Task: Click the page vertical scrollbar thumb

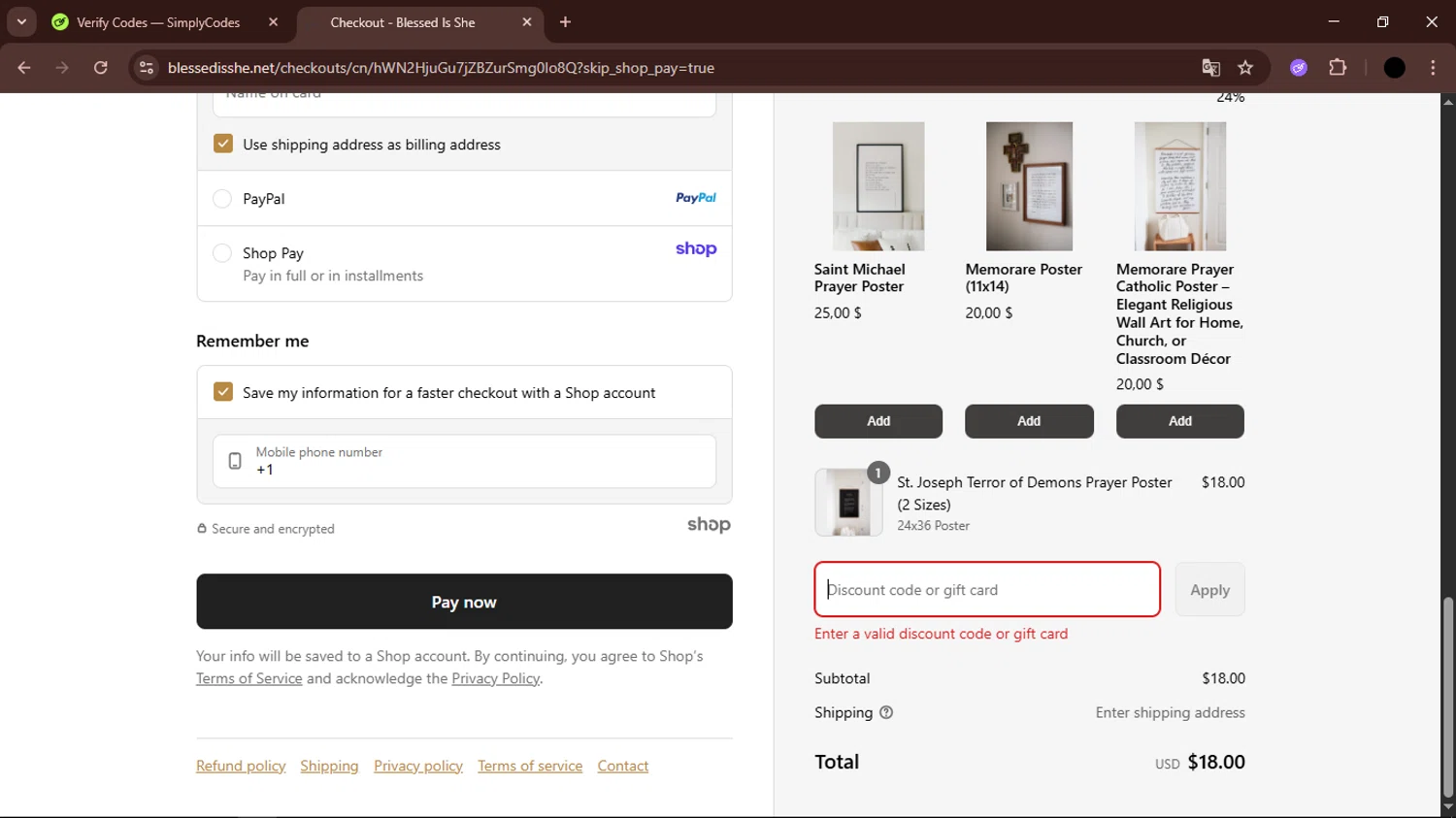Action: [x=1447, y=697]
